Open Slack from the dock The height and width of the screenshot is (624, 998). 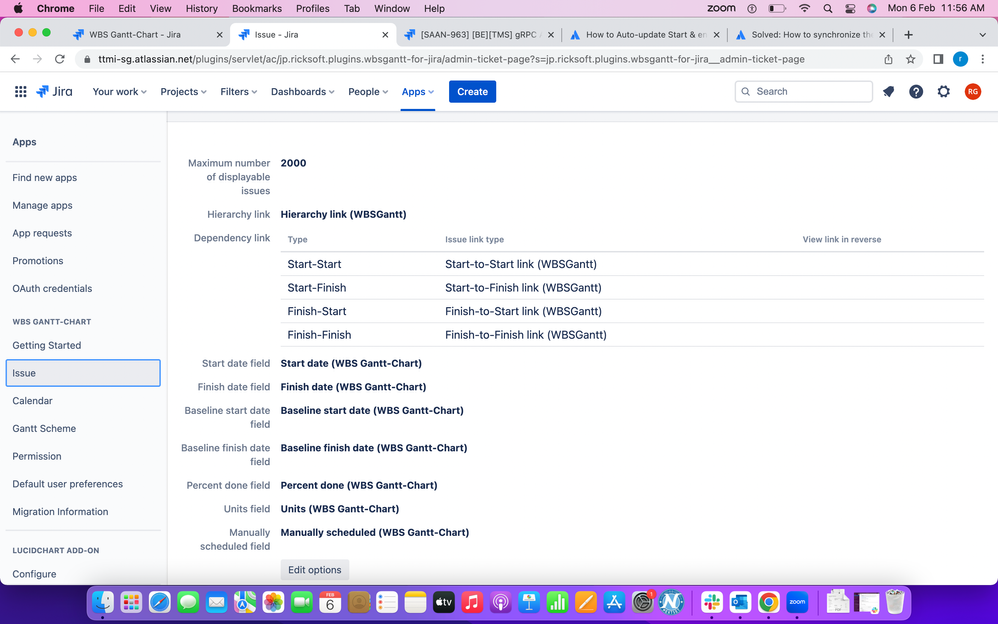(x=712, y=602)
